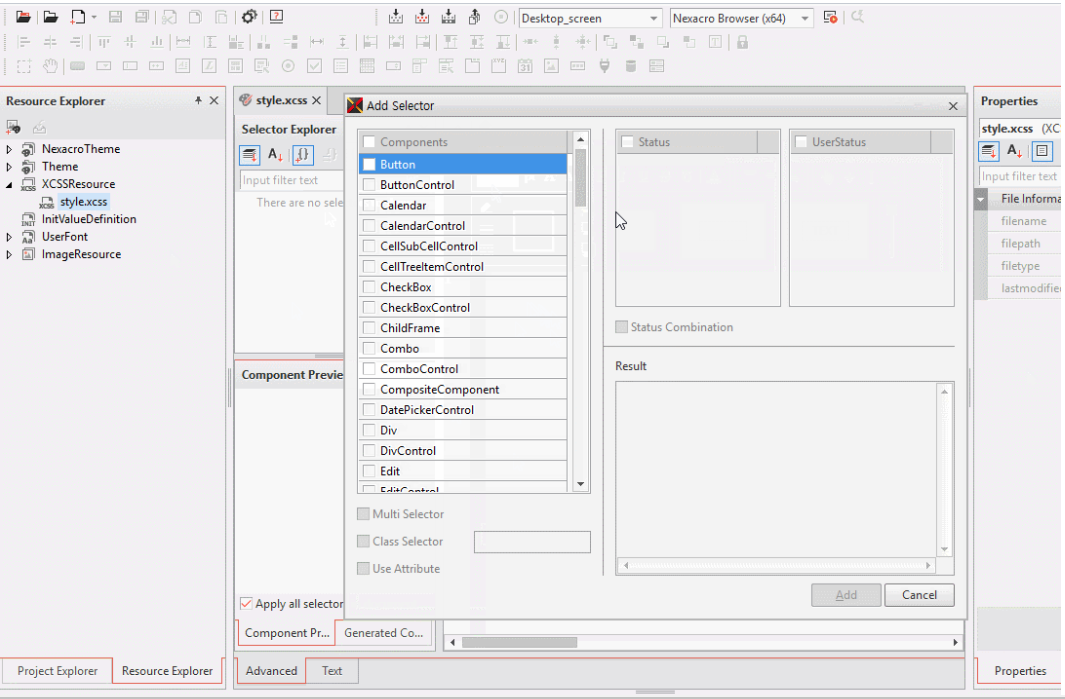Click Properties panel page-view icon
Image resolution: width=1065 pixels, height=699 pixels.
pos(1042,151)
